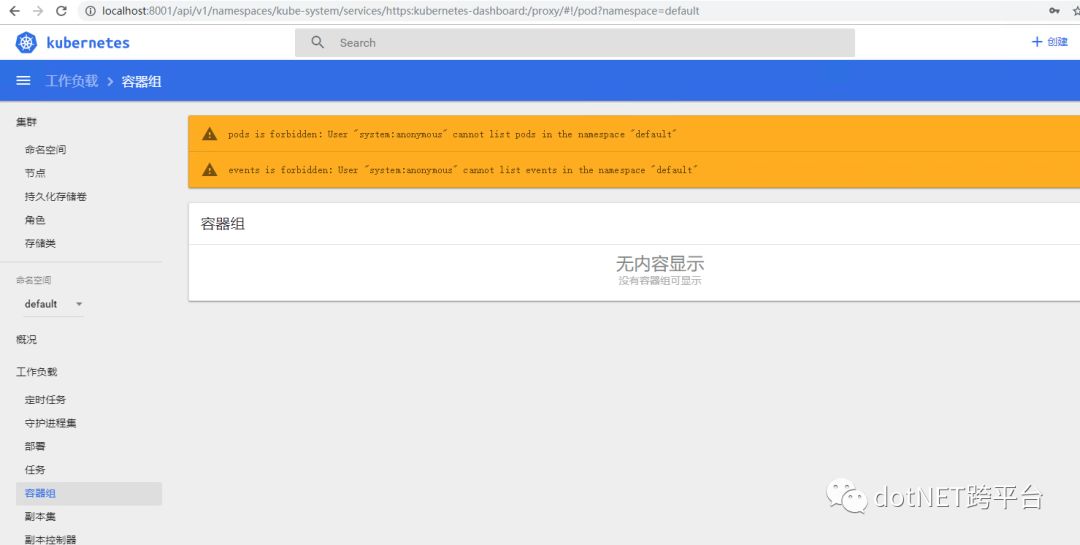
Task: Open the hamburger navigation menu
Action: [23, 81]
